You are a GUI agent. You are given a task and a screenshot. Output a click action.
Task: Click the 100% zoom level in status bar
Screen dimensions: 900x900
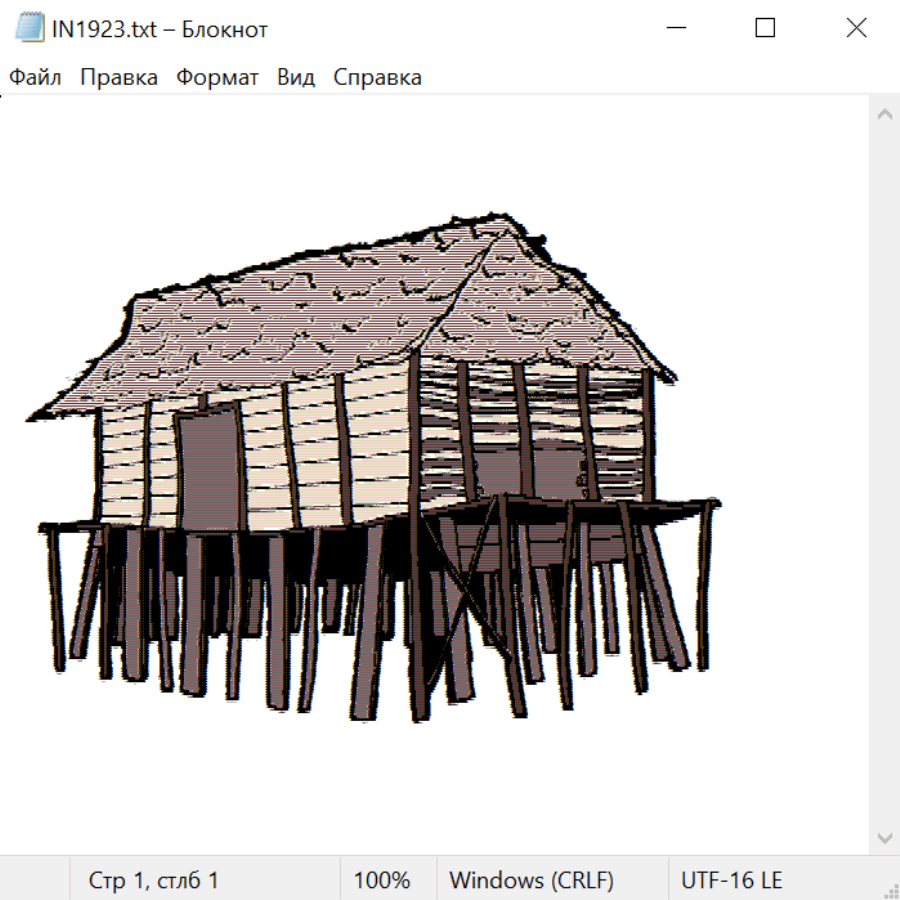(x=382, y=881)
